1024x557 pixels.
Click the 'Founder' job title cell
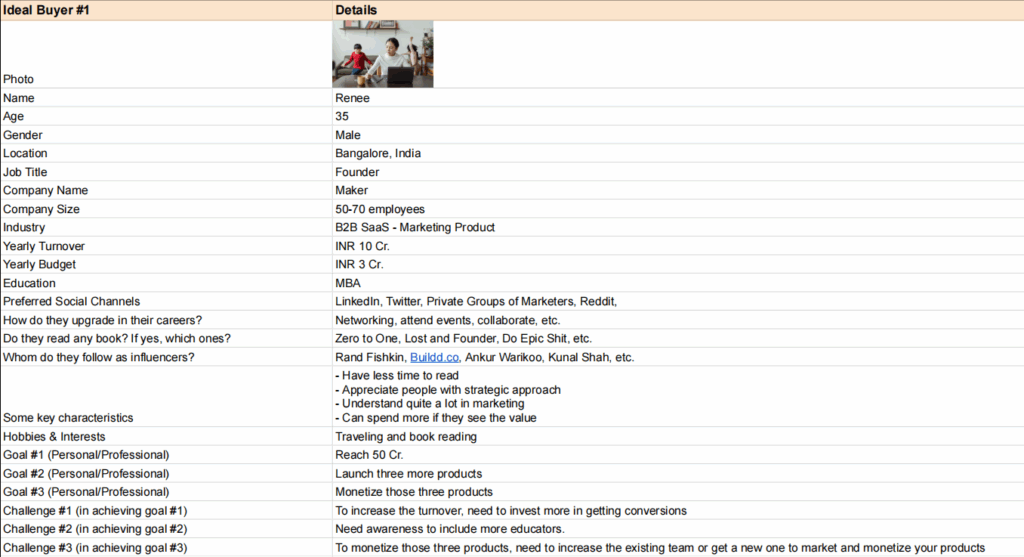point(357,172)
